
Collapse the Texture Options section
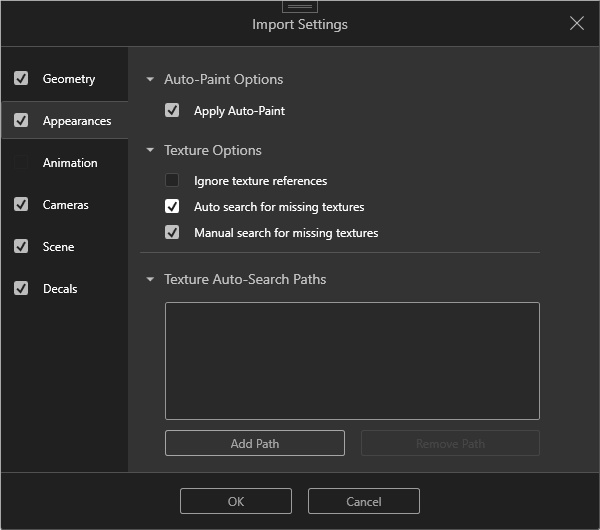pyautogui.click(x=150, y=150)
